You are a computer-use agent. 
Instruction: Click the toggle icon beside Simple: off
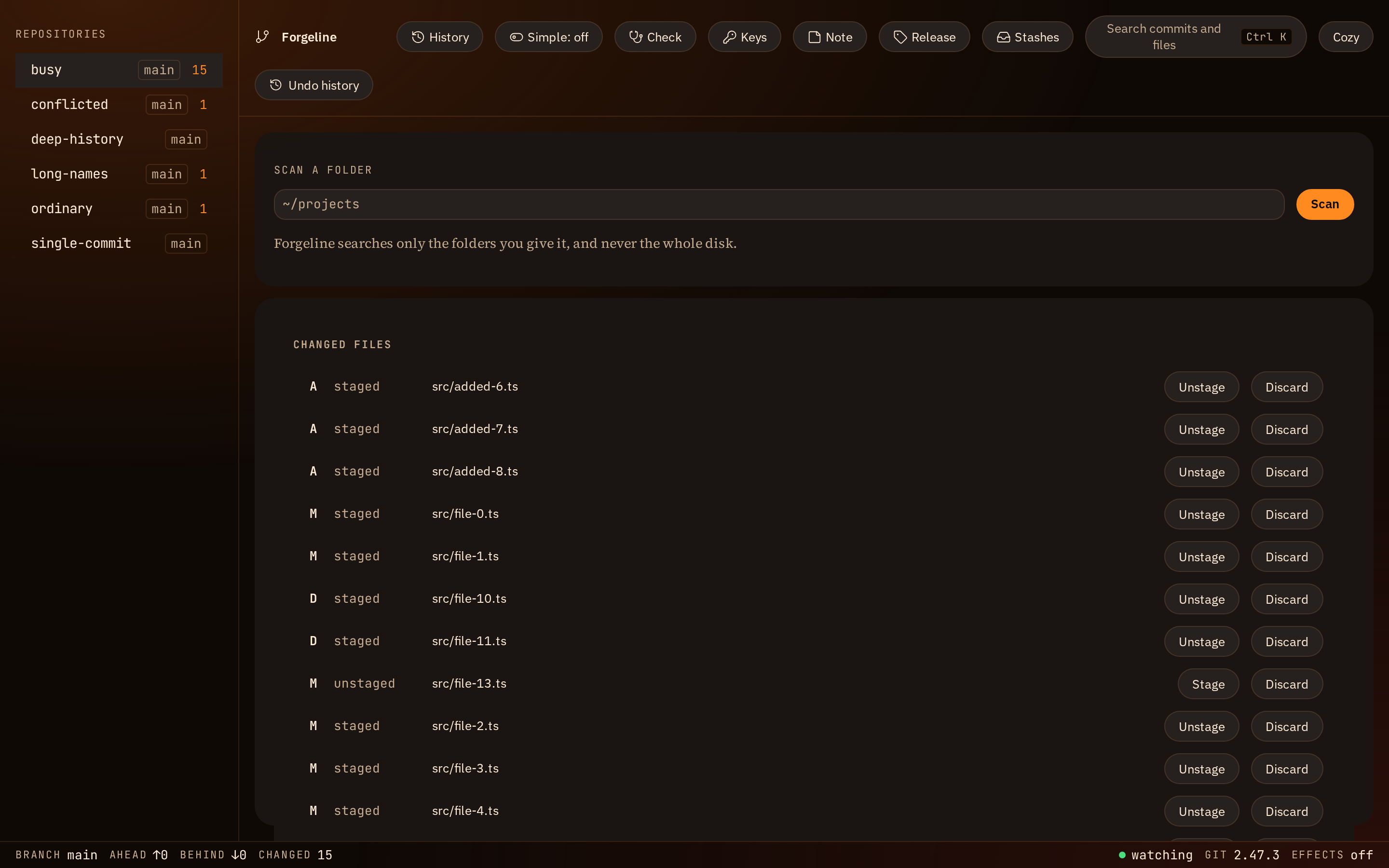pos(516,37)
